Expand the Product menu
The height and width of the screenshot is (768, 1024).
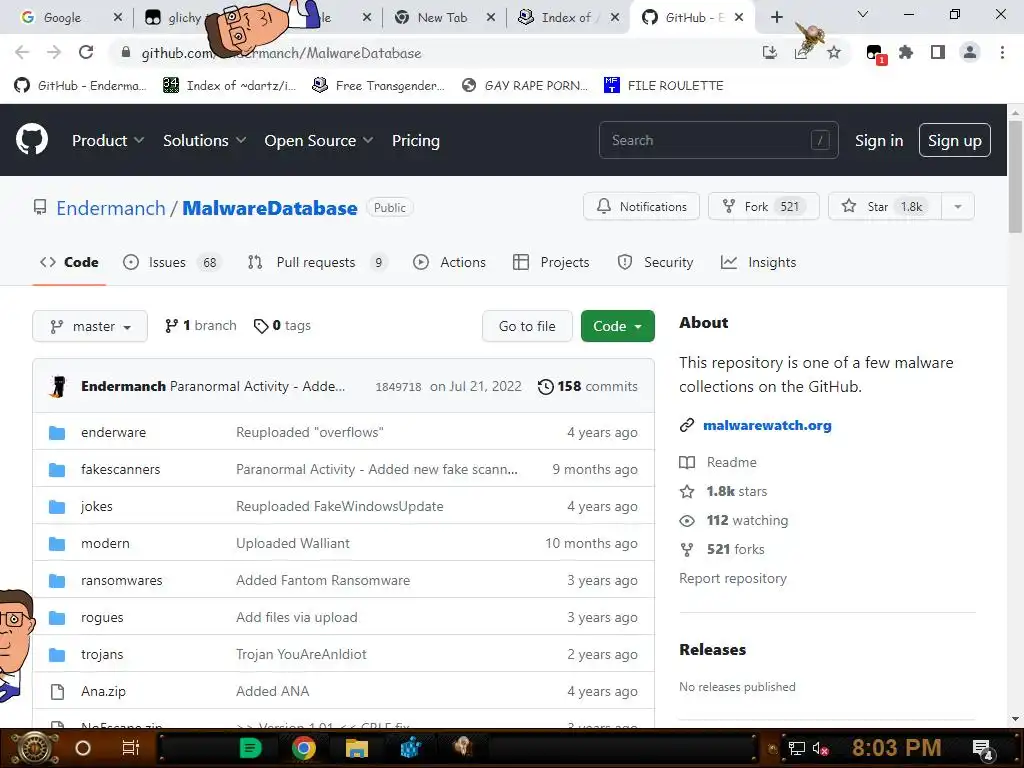(x=108, y=140)
